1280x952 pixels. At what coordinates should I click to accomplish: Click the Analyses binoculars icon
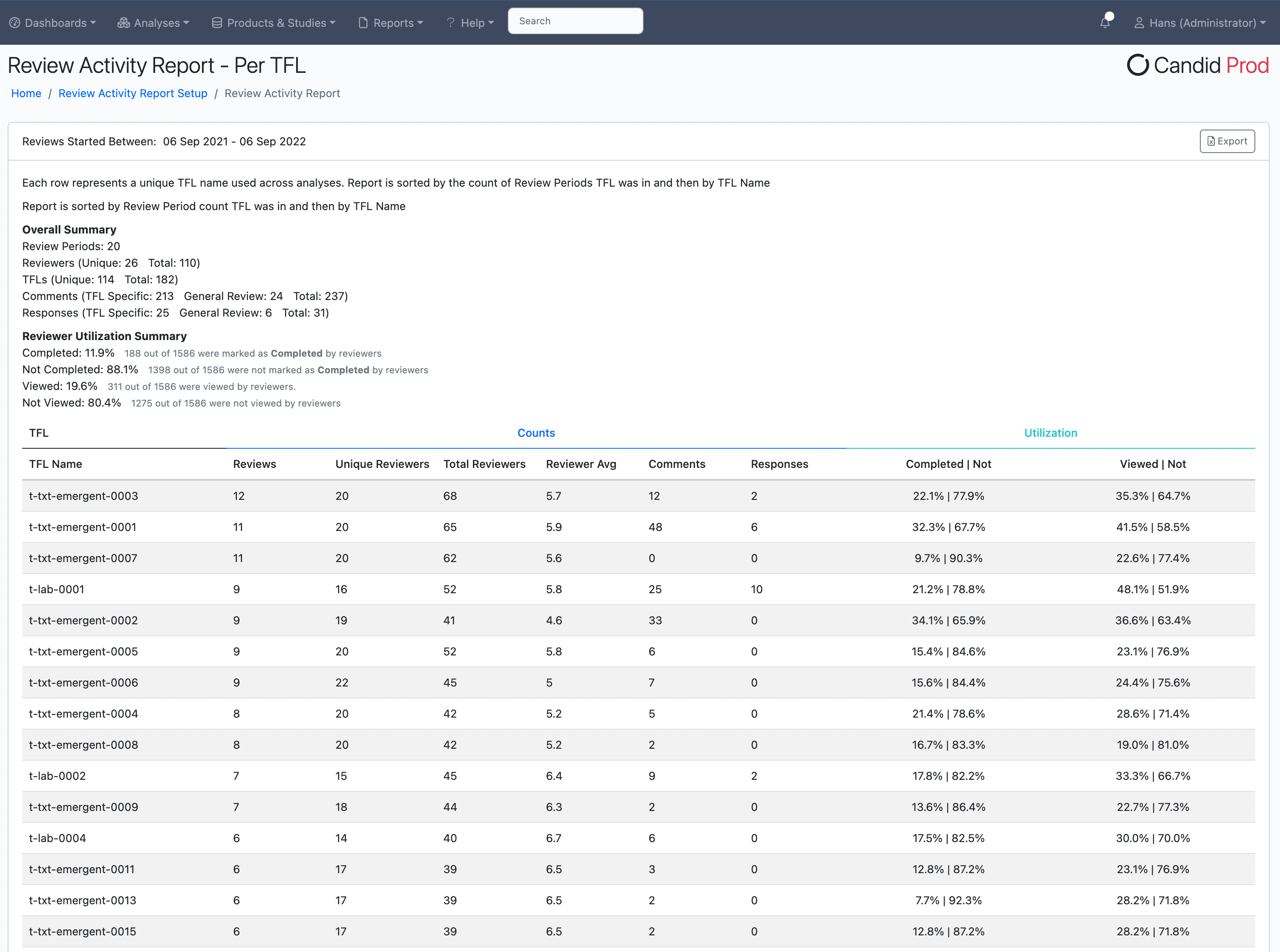[x=123, y=23]
